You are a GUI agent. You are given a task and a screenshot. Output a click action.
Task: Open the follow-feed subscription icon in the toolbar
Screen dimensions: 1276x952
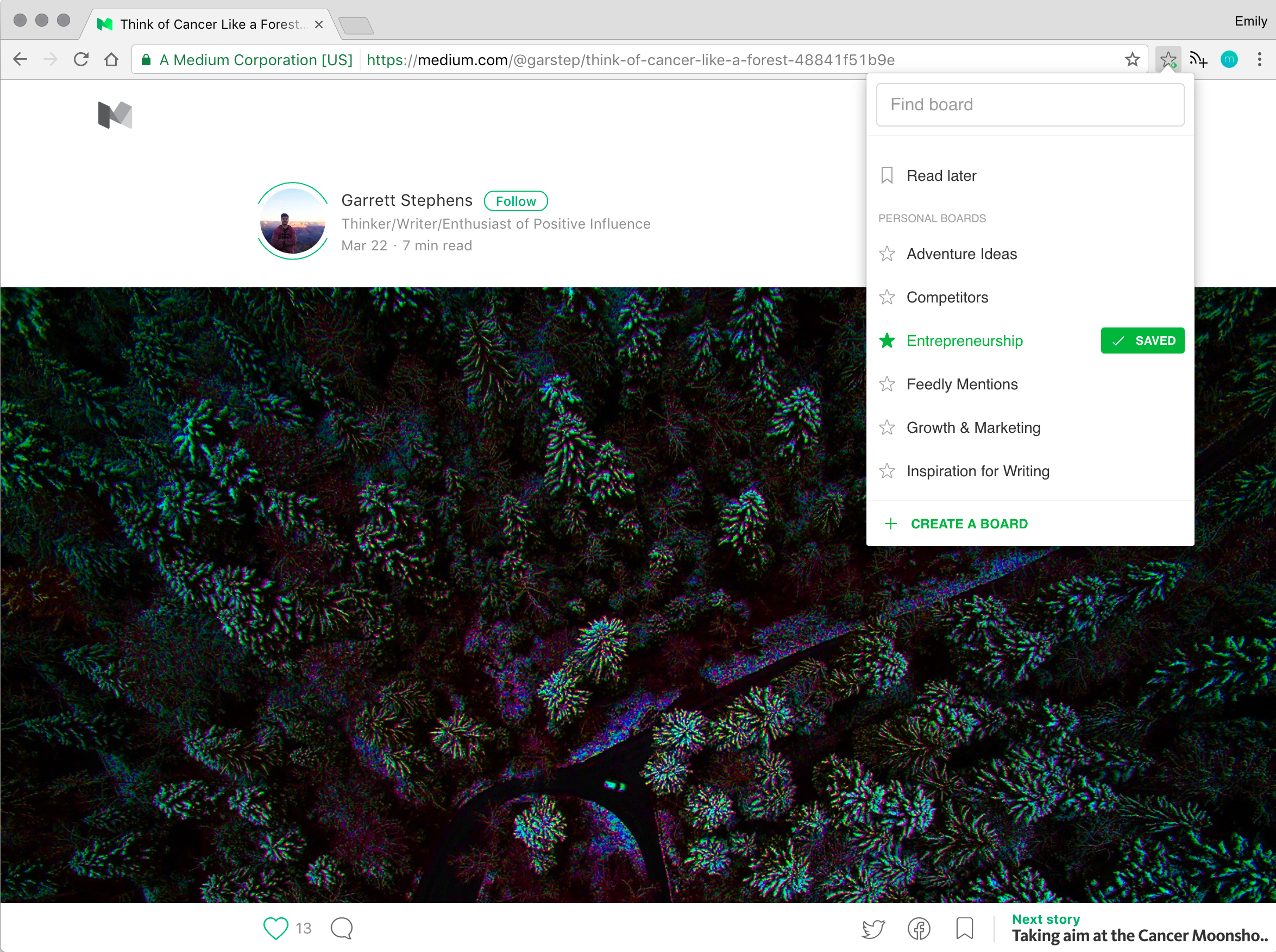tap(1199, 59)
